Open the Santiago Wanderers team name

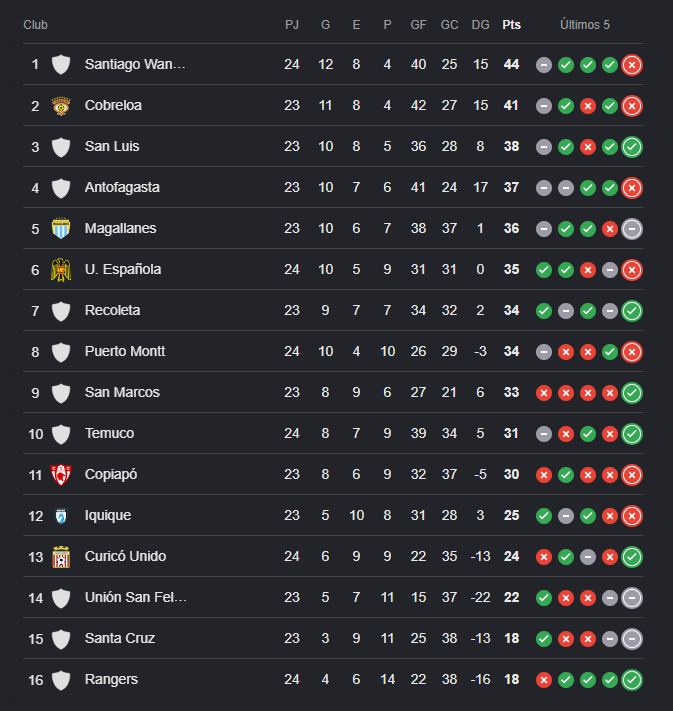click(135, 64)
